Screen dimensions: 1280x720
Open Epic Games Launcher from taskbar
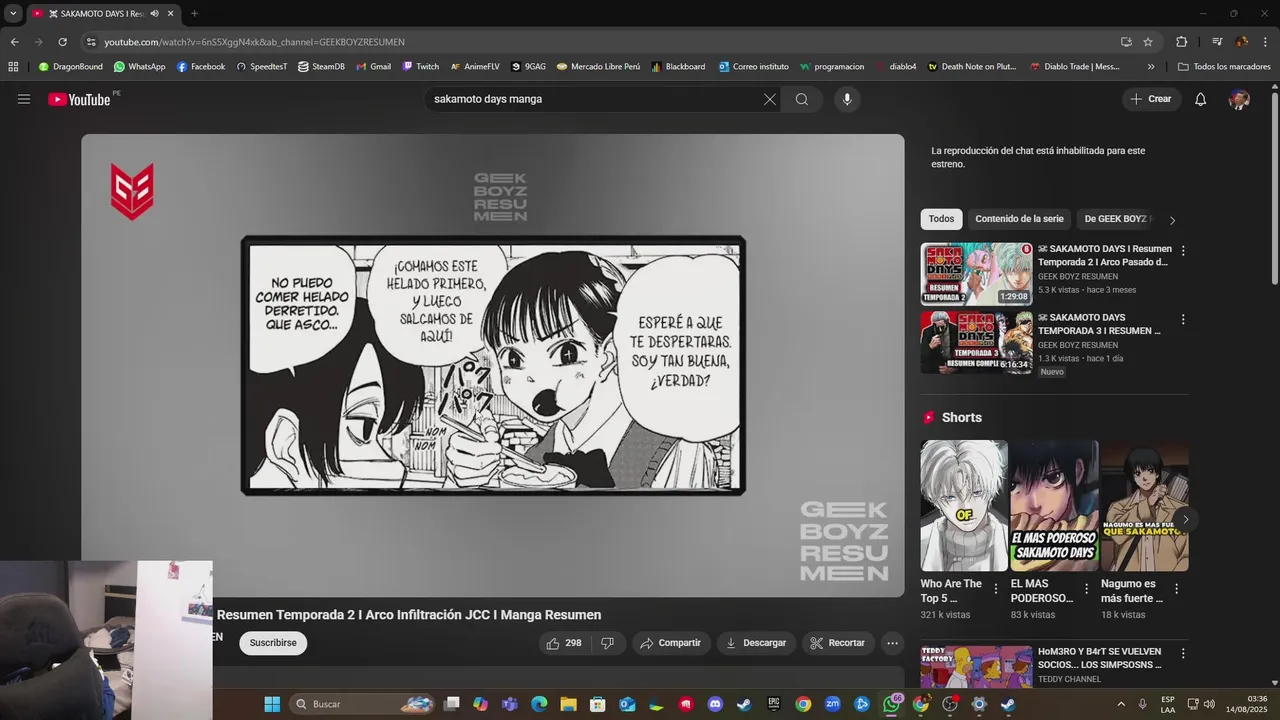[774, 704]
